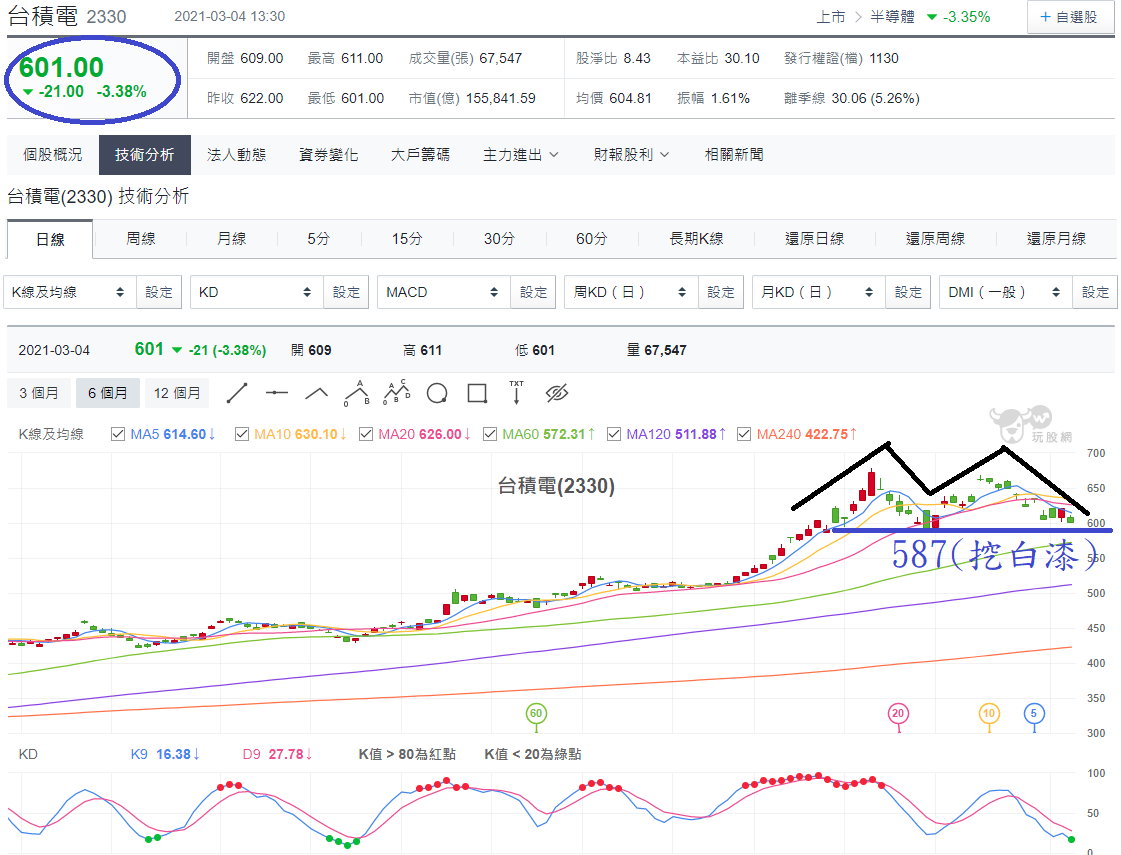
Task: Switch to the 長期K線 chart tab
Action: 696,239
